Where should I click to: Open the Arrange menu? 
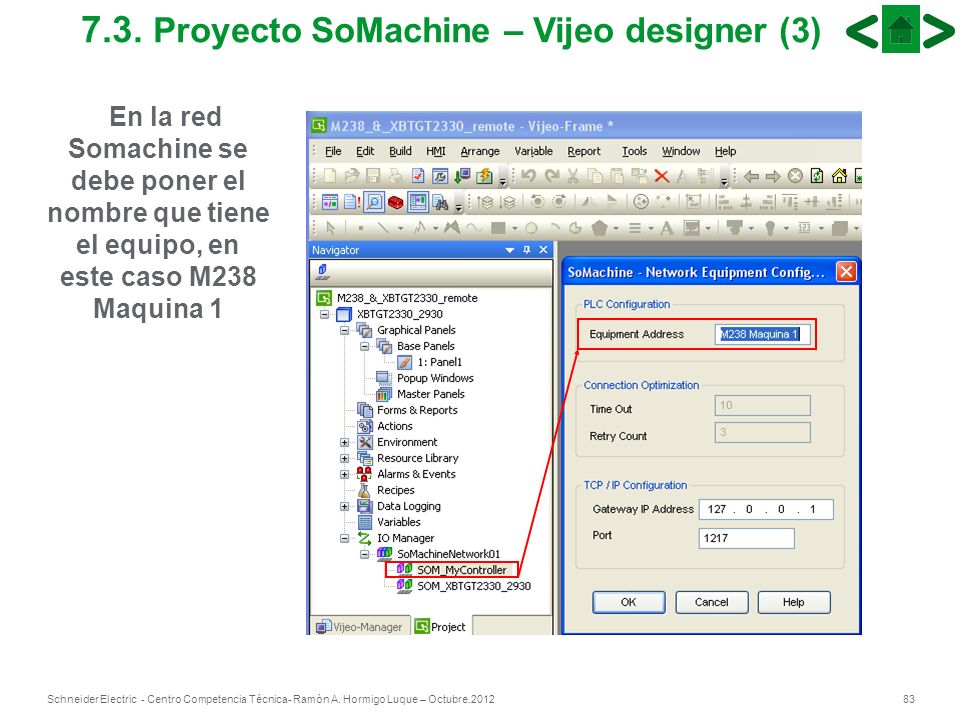point(480,151)
